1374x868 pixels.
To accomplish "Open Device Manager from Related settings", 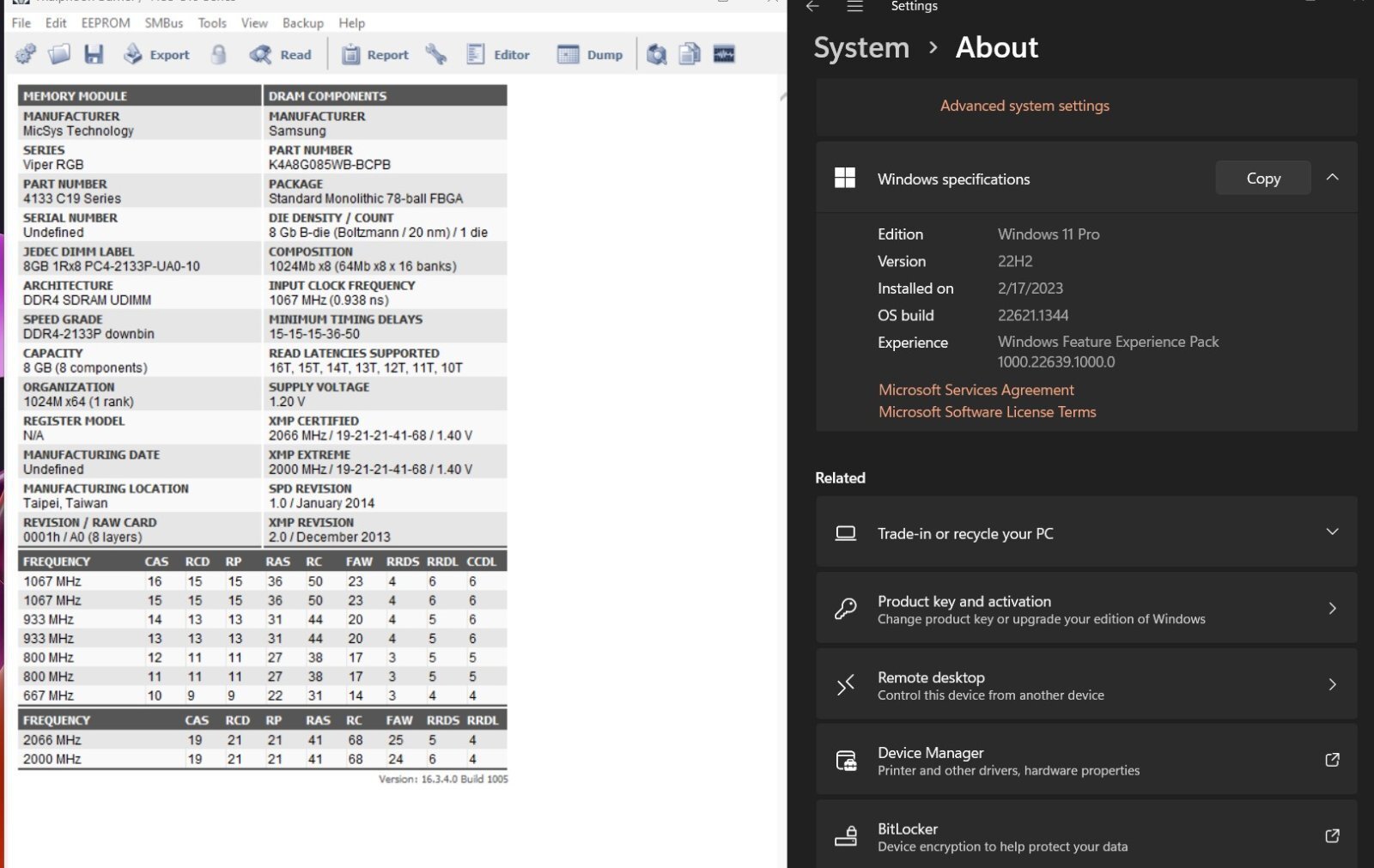I will [x=1085, y=761].
